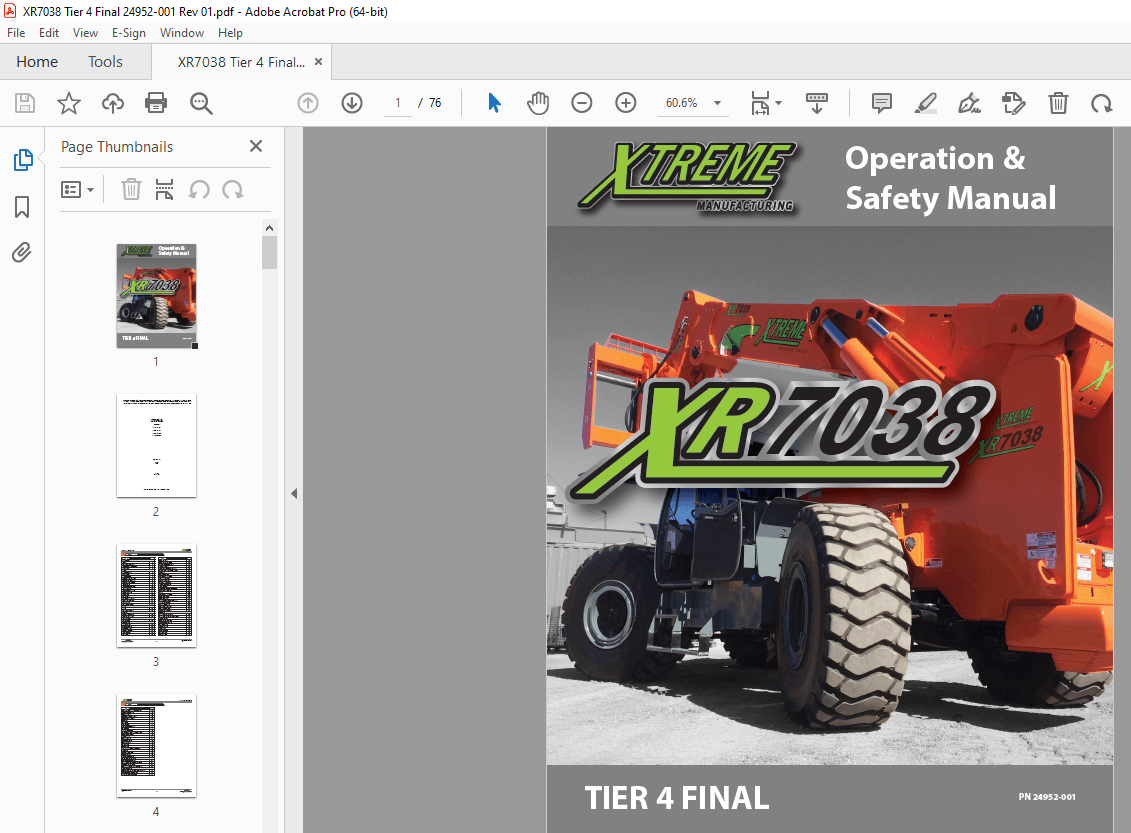Select the Hand pan tool

click(538, 103)
